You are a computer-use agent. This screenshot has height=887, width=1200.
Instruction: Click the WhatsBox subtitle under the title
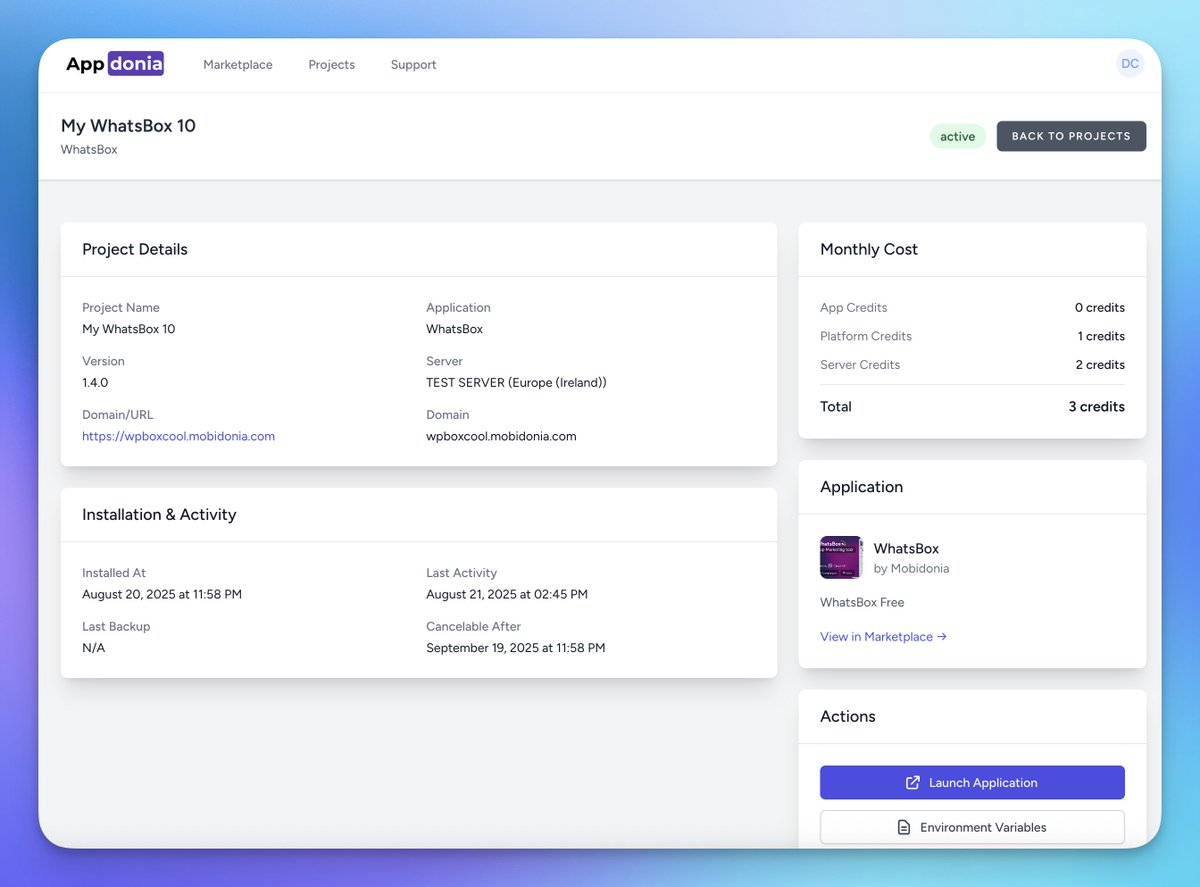point(89,150)
